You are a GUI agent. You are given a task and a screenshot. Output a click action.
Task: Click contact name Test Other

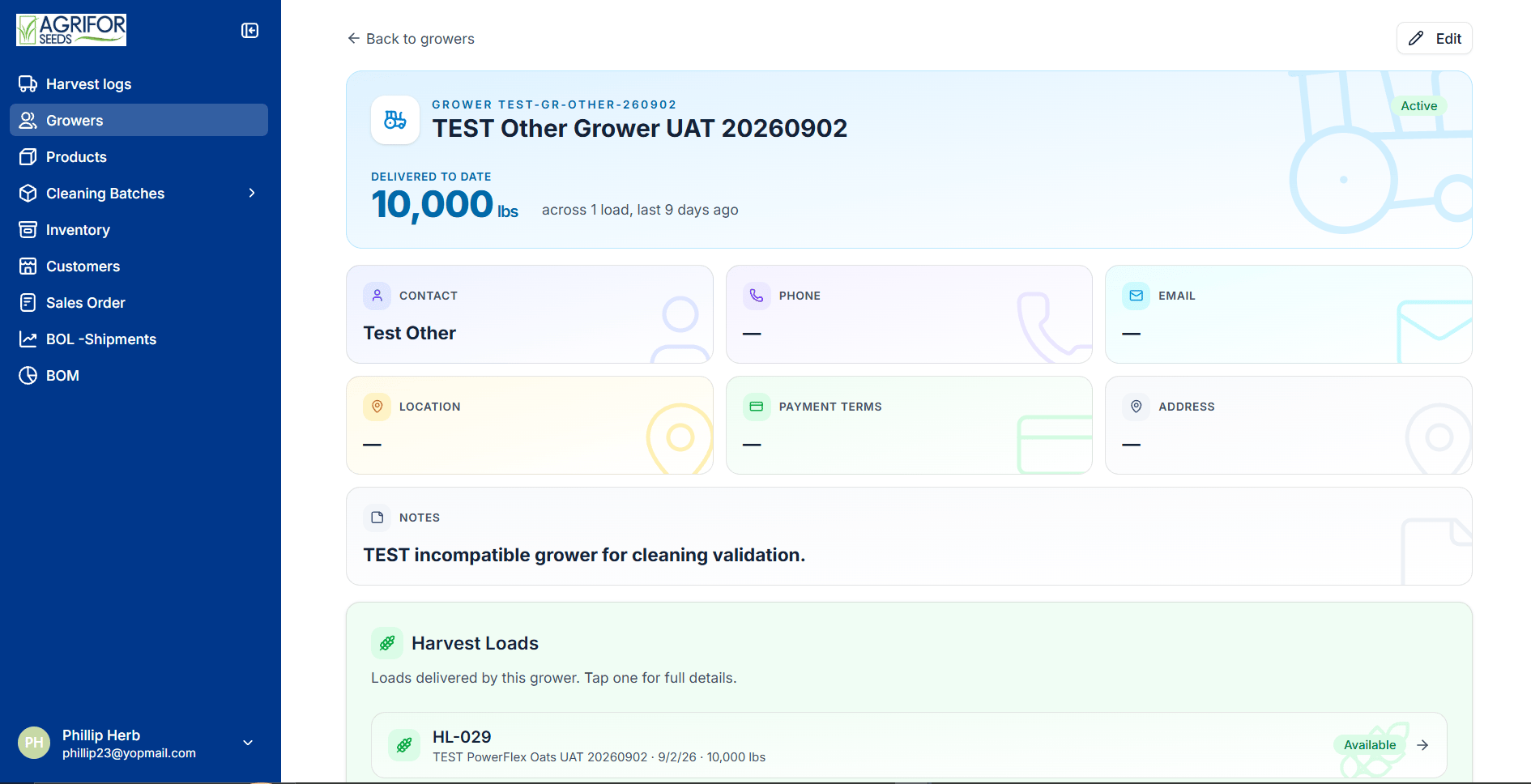[x=410, y=333]
